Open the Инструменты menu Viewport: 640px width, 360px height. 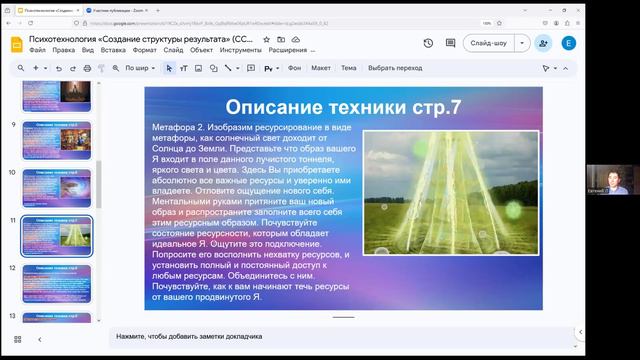(241, 50)
